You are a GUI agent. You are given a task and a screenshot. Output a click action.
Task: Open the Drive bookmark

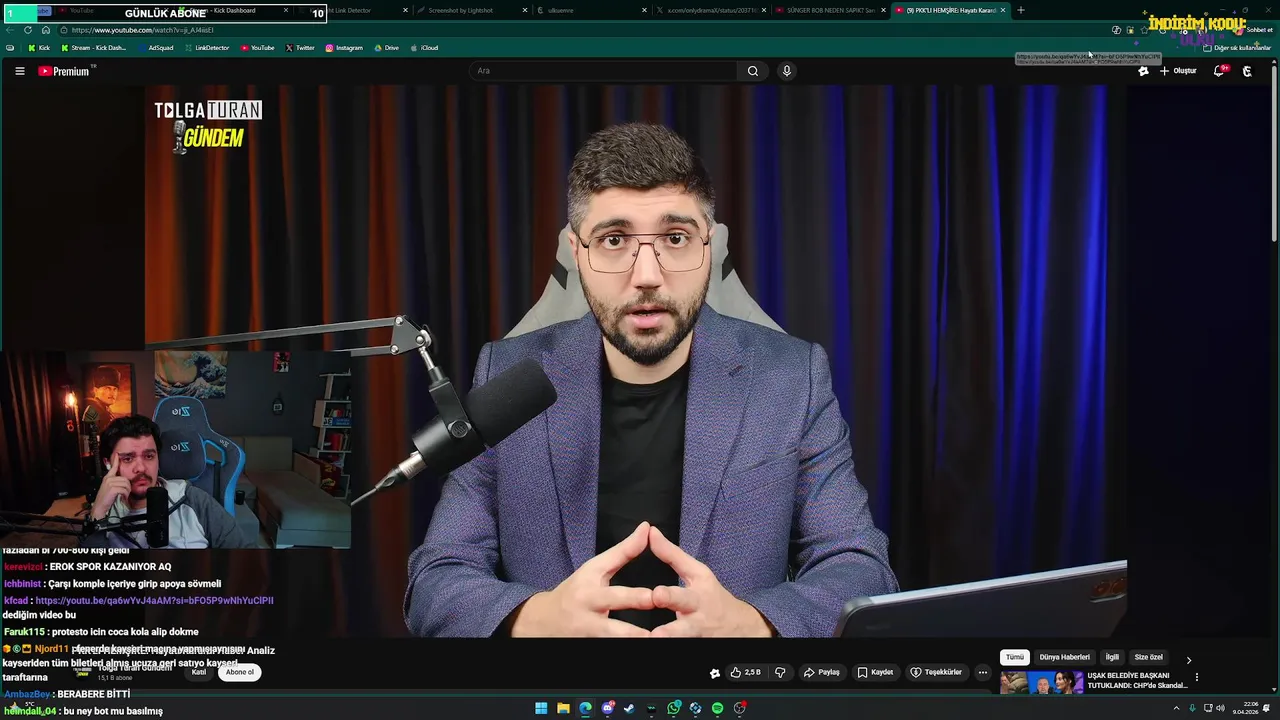387,48
